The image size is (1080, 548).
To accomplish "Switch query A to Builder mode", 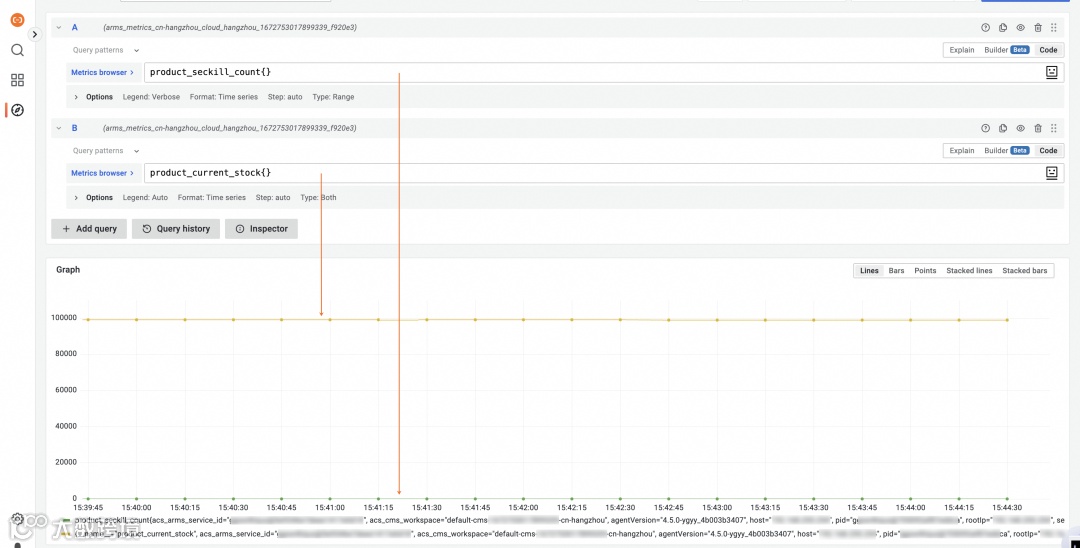I will (1006, 50).
